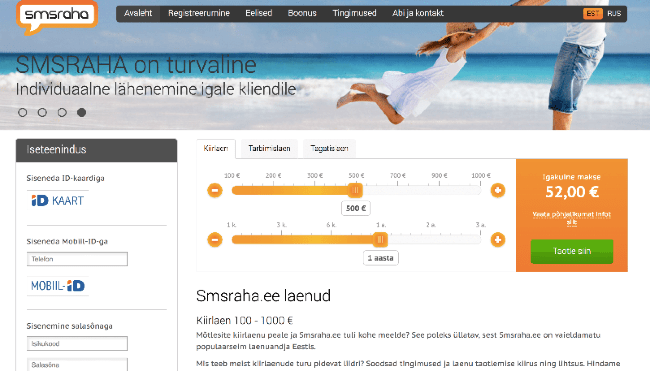Click the Siseneda Mobiil-ID-ga label
Screen dimensions: 650x371
(x=67, y=241)
